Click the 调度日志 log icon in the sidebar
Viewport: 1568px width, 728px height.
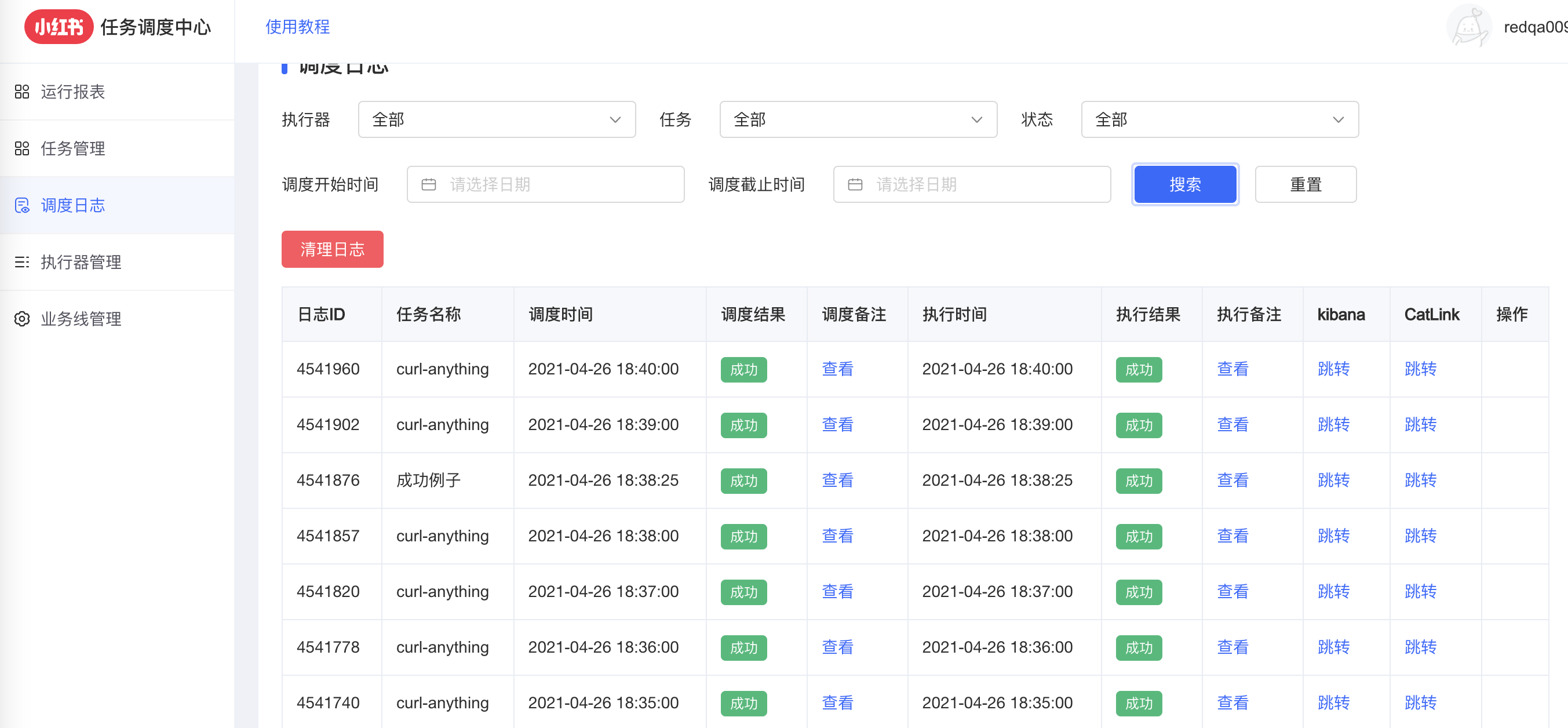(22, 206)
